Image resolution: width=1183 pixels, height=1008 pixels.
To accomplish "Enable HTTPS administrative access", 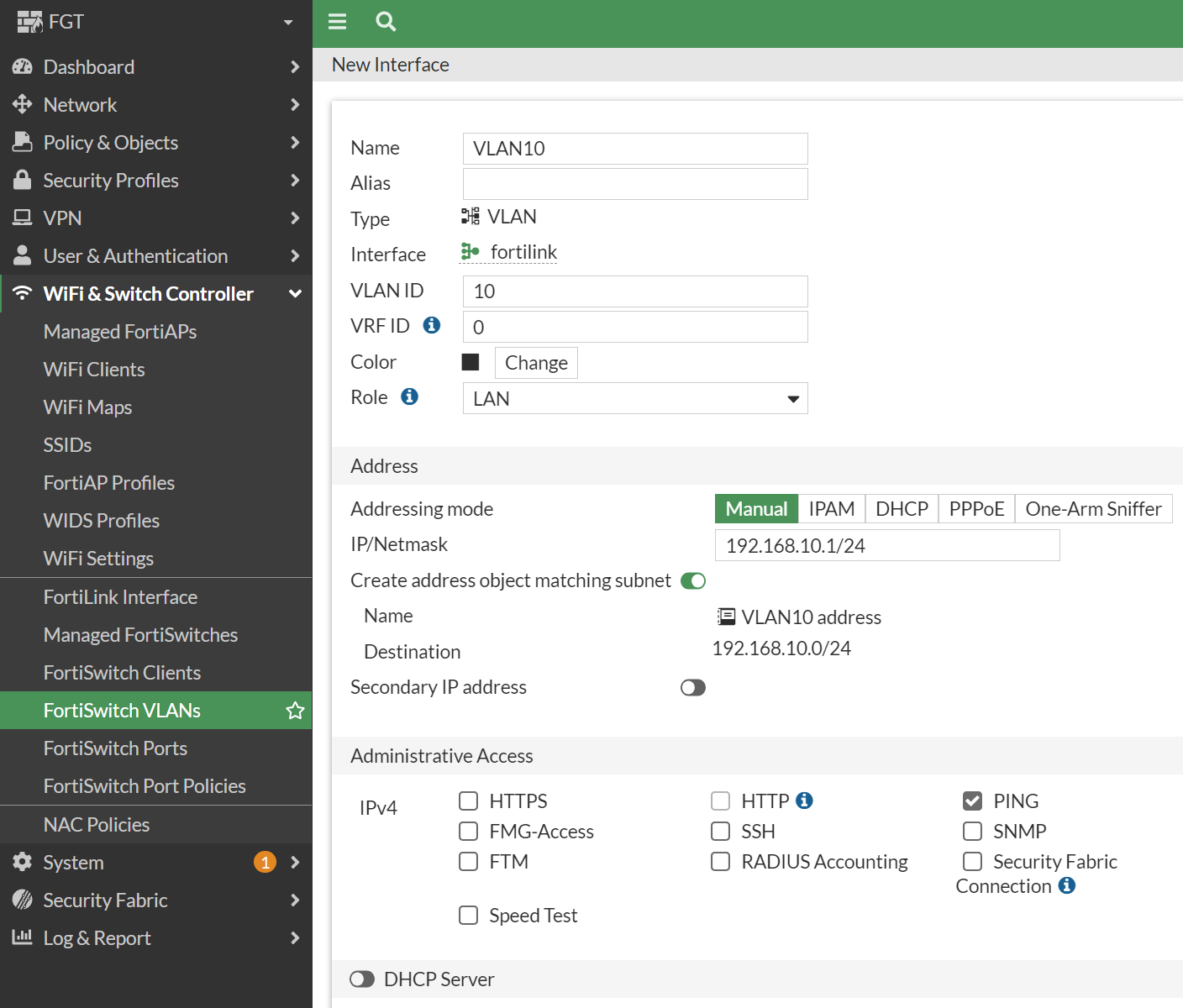I will click(x=469, y=801).
